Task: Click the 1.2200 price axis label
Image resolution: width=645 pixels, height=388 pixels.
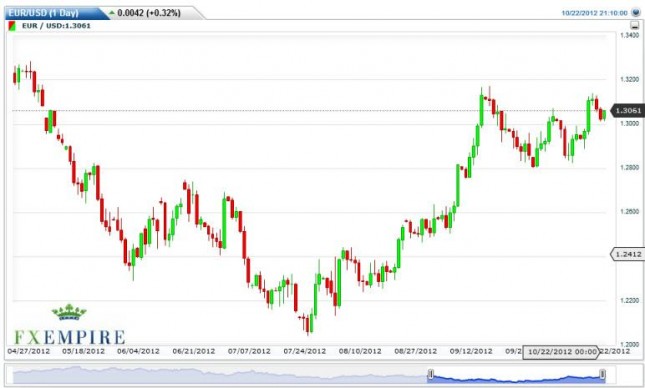Action: pos(629,301)
